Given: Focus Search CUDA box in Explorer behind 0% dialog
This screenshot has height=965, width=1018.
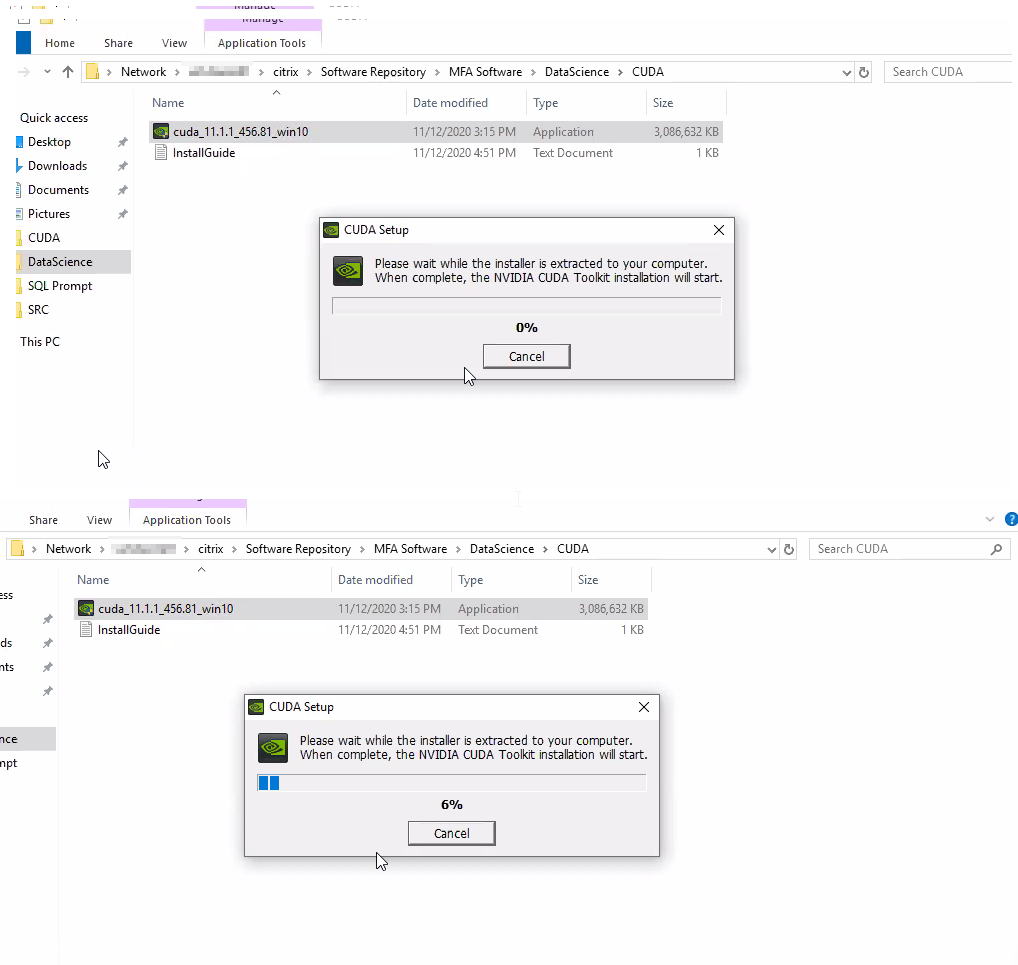Looking at the screenshot, I should tap(950, 72).
